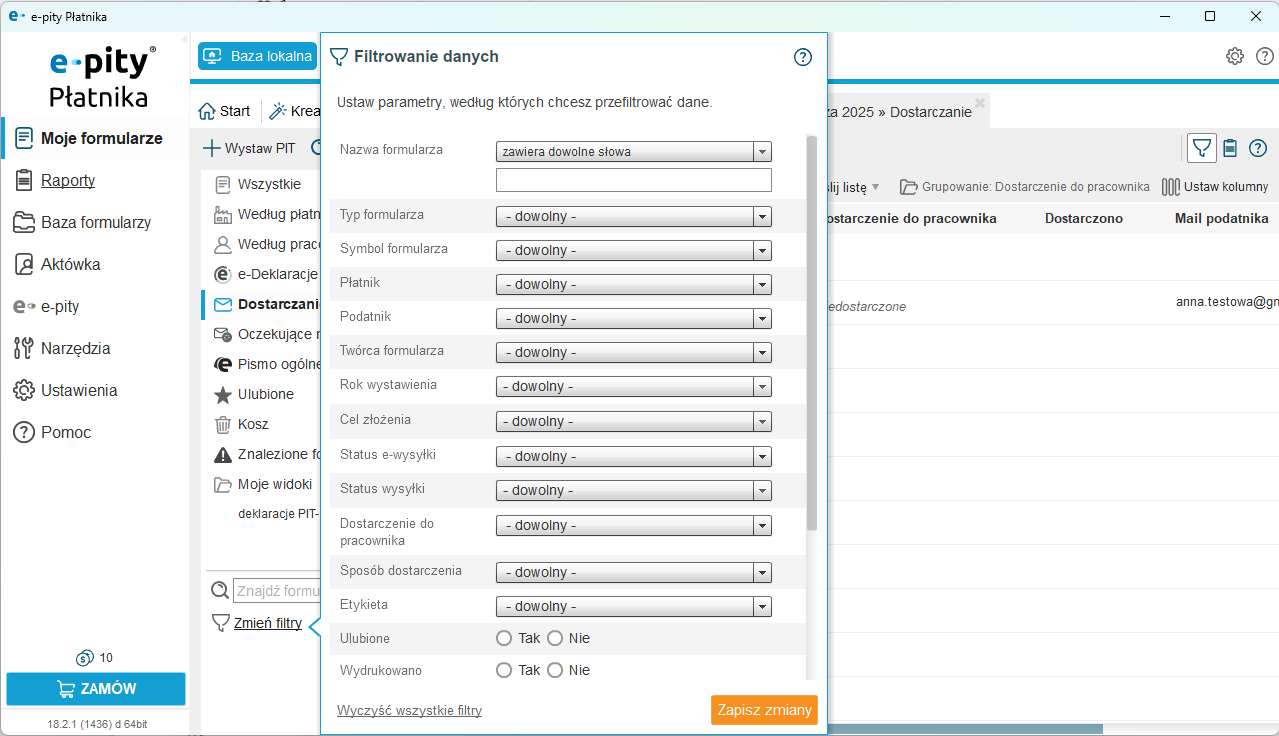Click the filter dialog vertical scrollbar
This screenshot has height=736, width=1279.
point(812,330)
